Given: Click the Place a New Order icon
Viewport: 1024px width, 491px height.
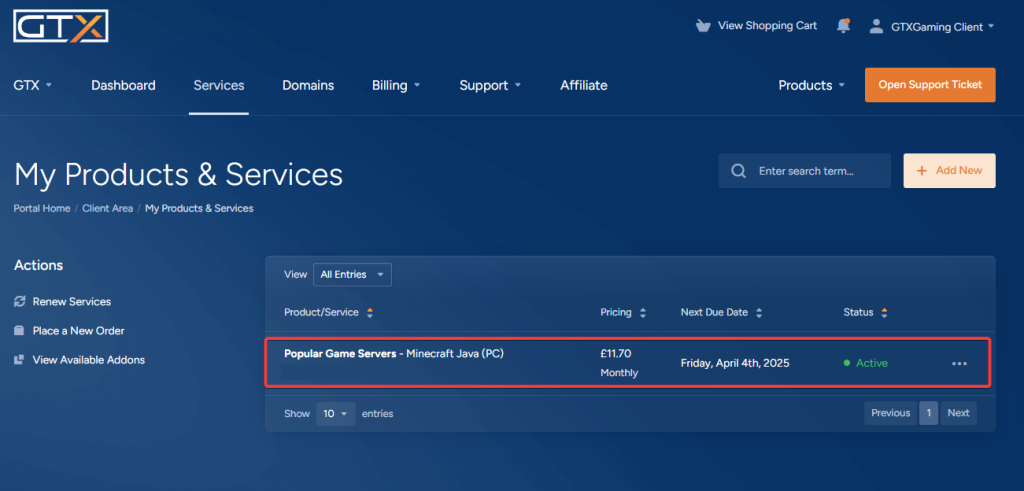Looking at the screenshot, I should [20, 331].
